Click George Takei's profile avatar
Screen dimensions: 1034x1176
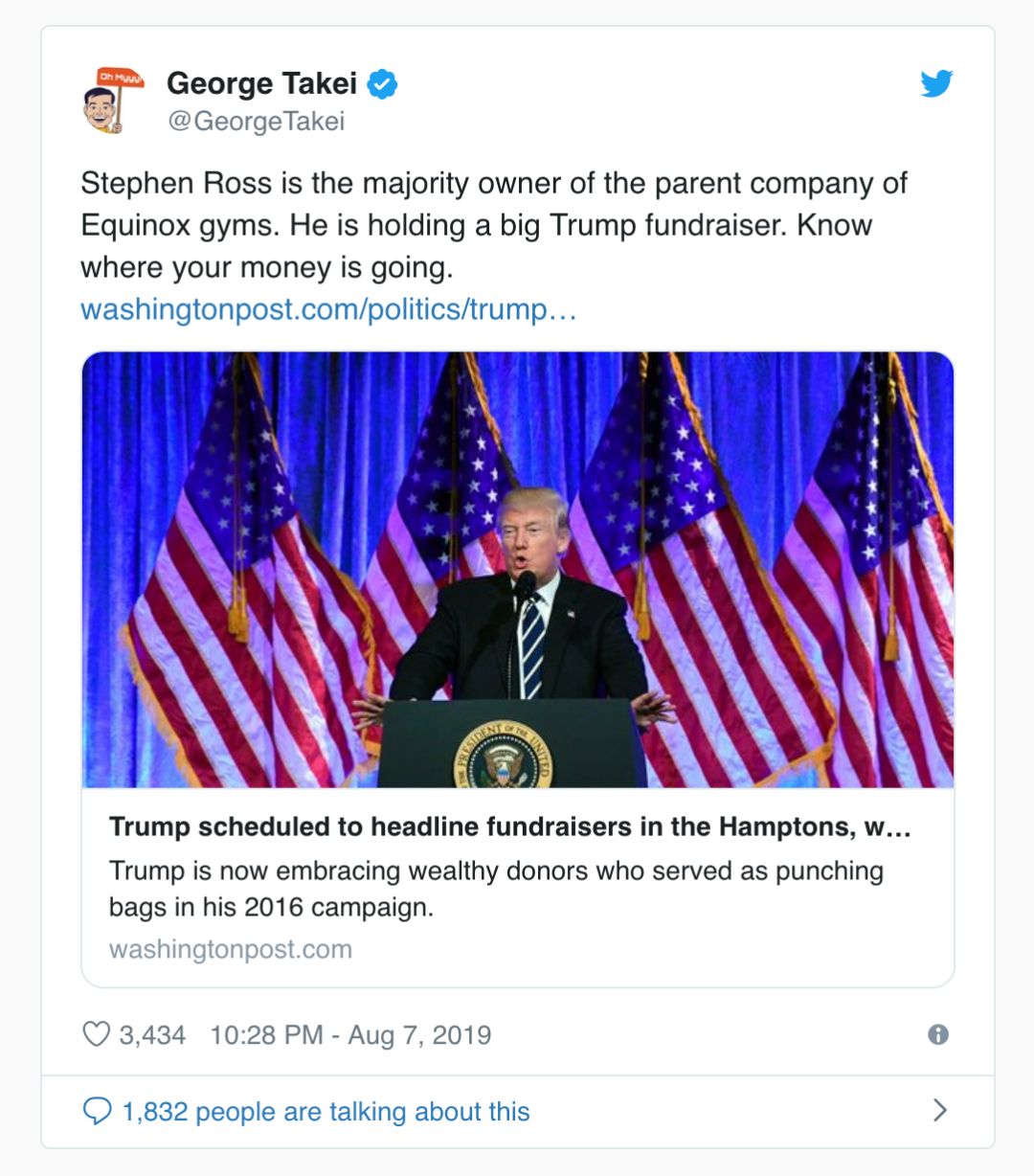(111, 101)
